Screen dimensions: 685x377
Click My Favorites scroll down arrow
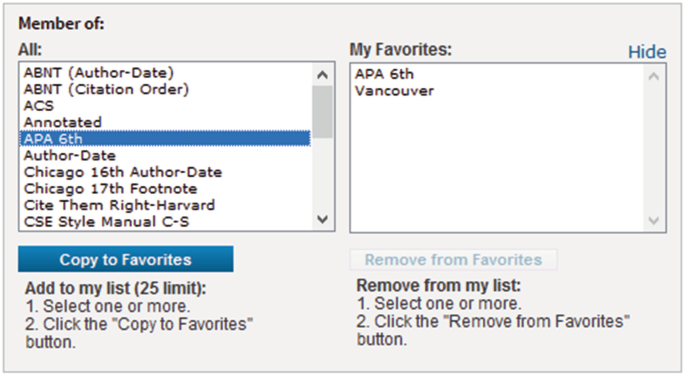[x=654, y=220]
